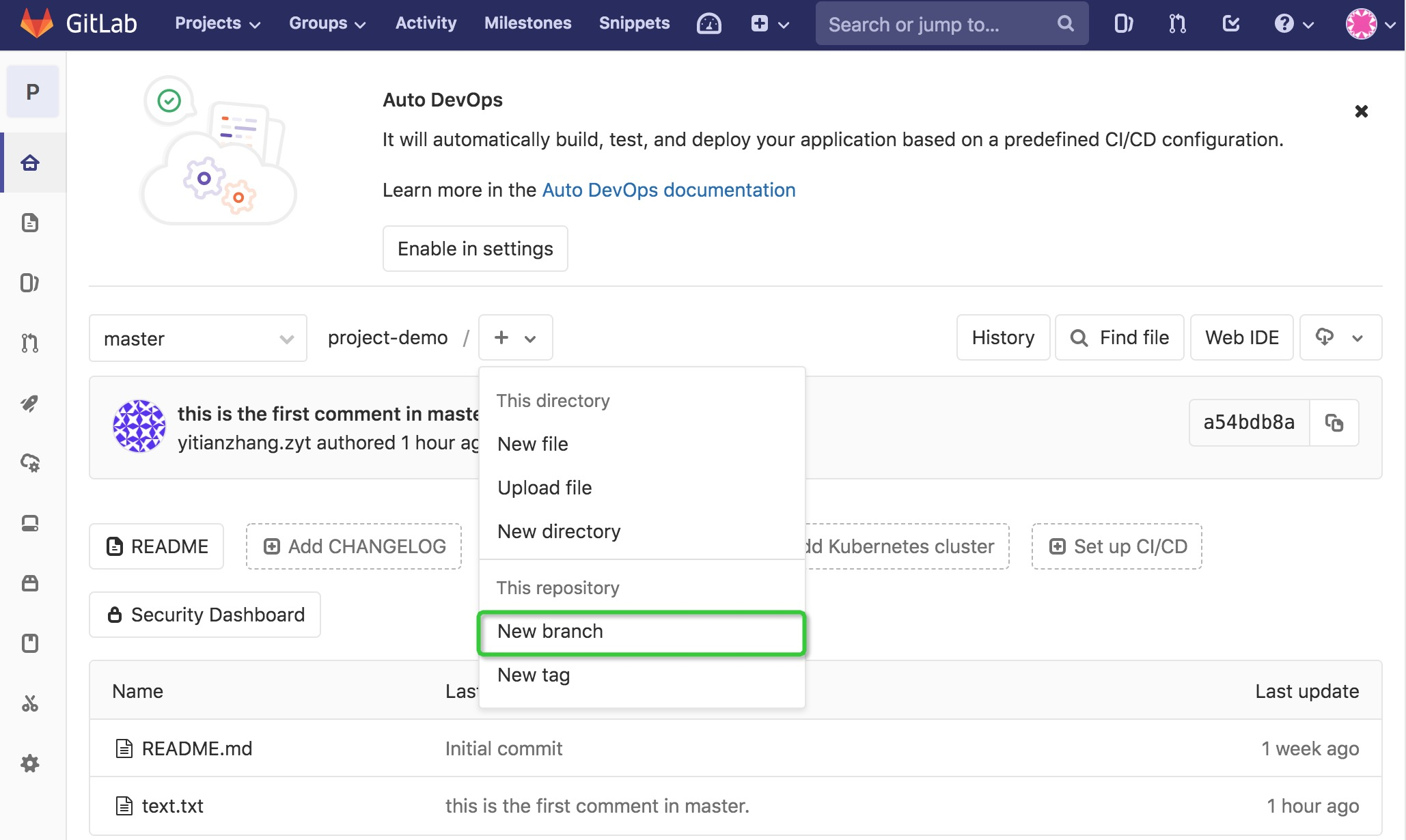Dismiss the Auto DevOps banner
Viewport: 1406px width, 840px height.
pyautogui.click(x=1361, y=111)
